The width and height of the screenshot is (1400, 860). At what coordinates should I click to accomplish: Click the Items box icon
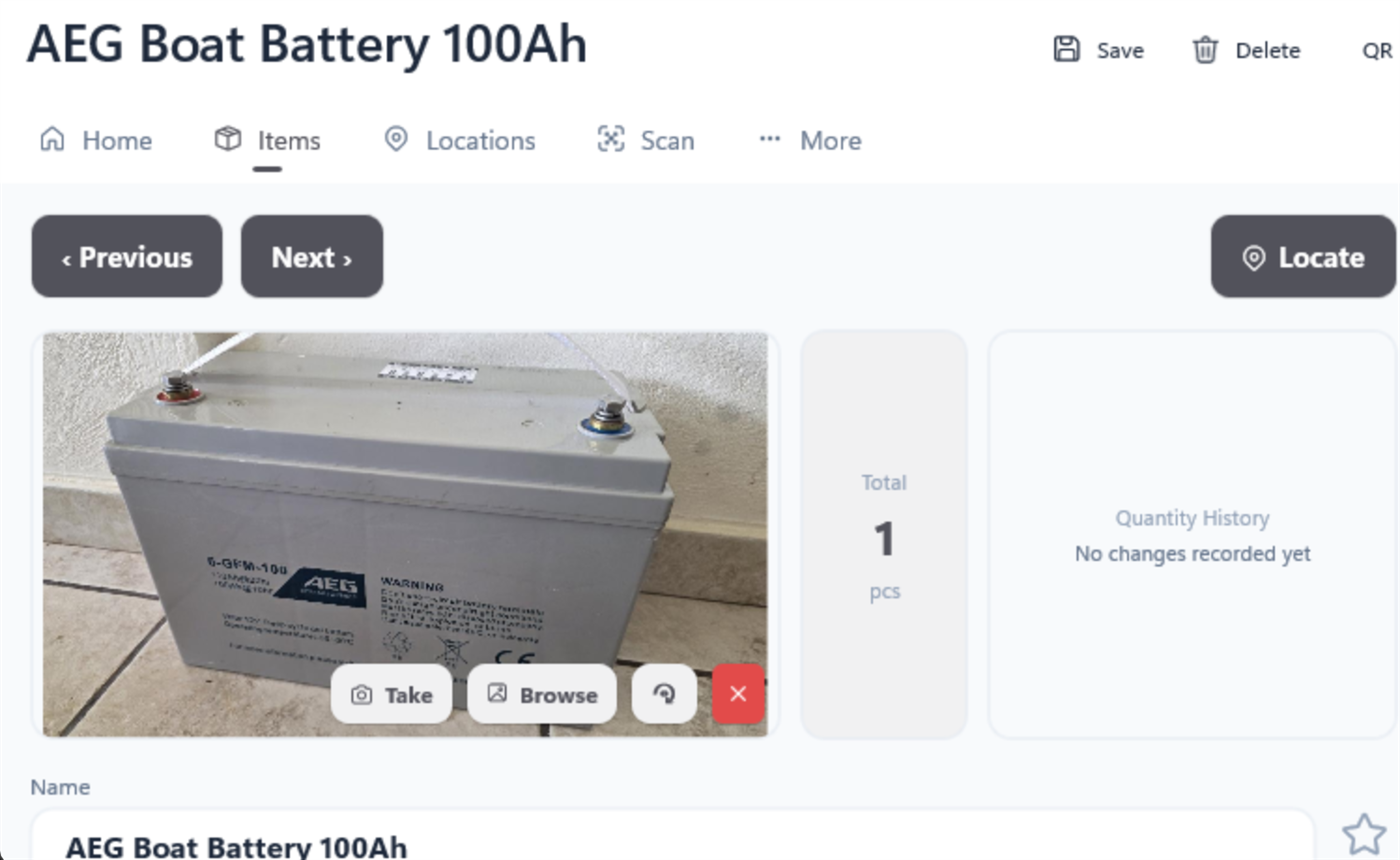point(228,139)
